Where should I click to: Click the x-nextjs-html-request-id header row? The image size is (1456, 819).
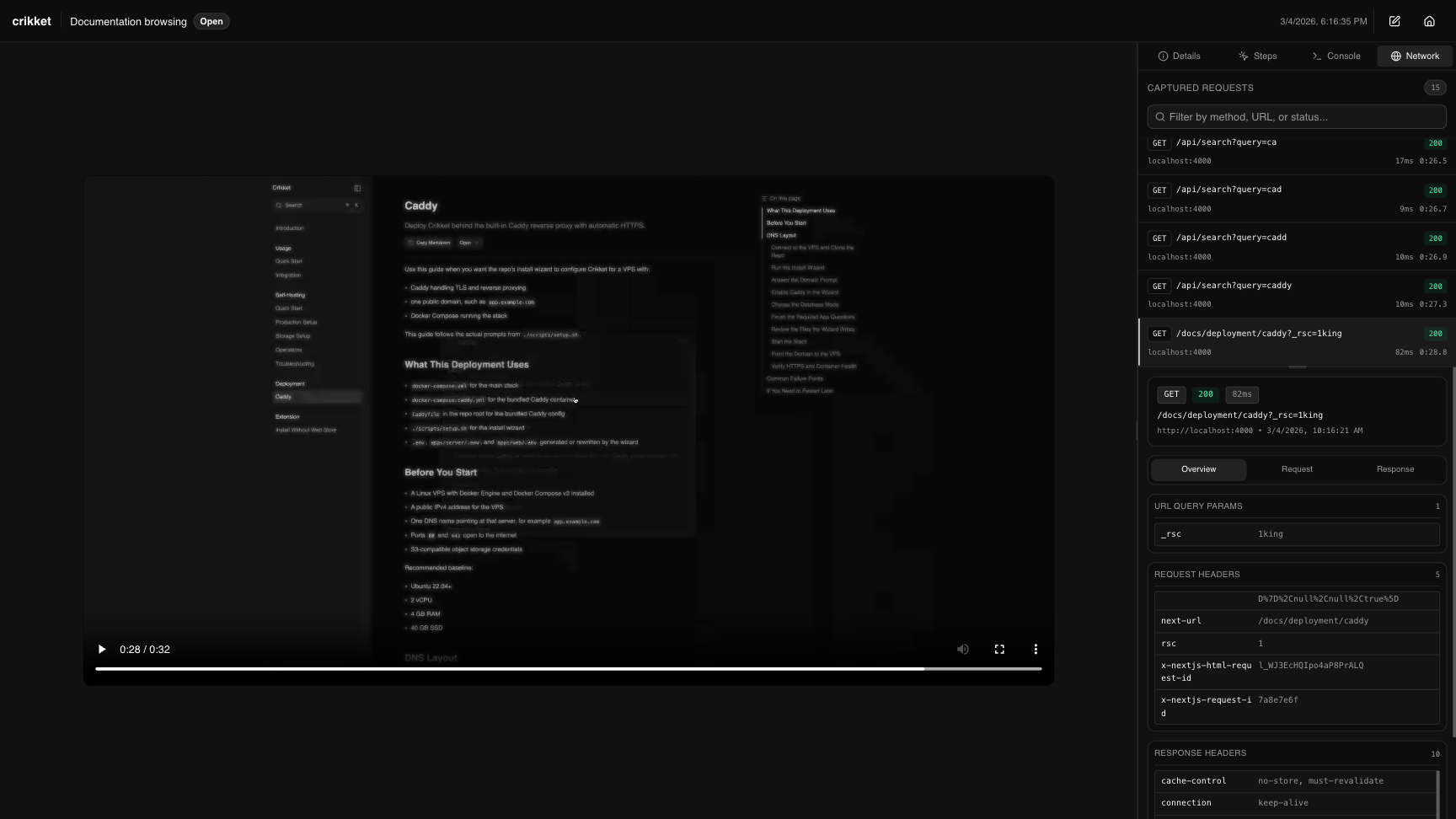click(1297, 672)
